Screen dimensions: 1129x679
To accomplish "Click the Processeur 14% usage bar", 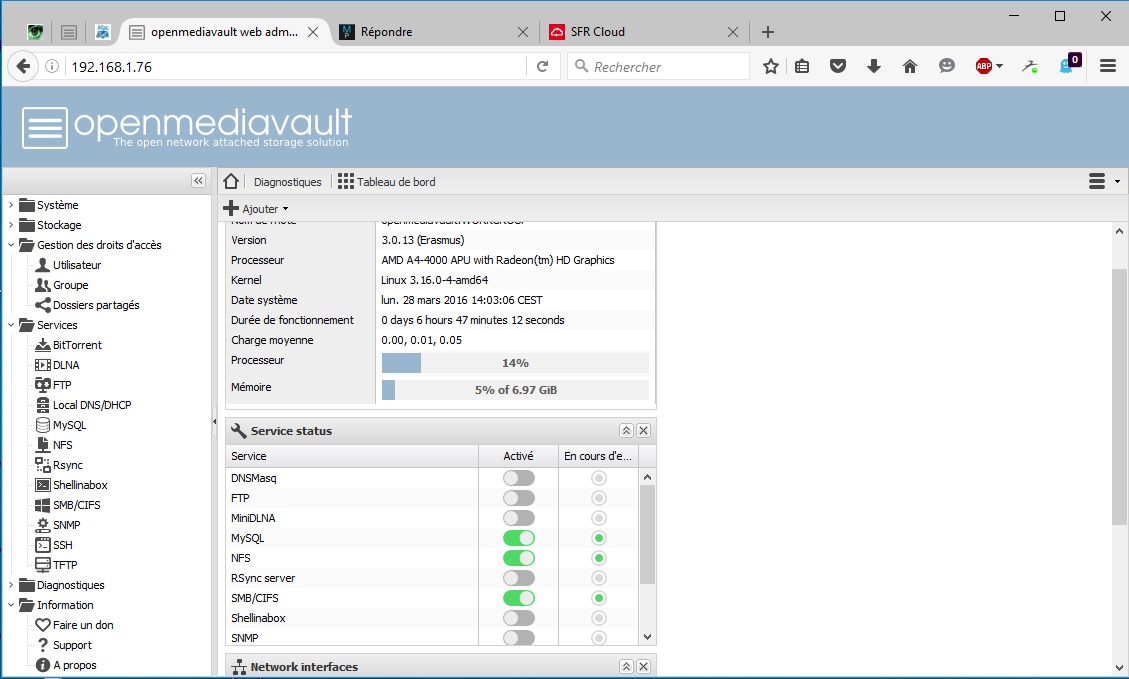I will [515, 363].
